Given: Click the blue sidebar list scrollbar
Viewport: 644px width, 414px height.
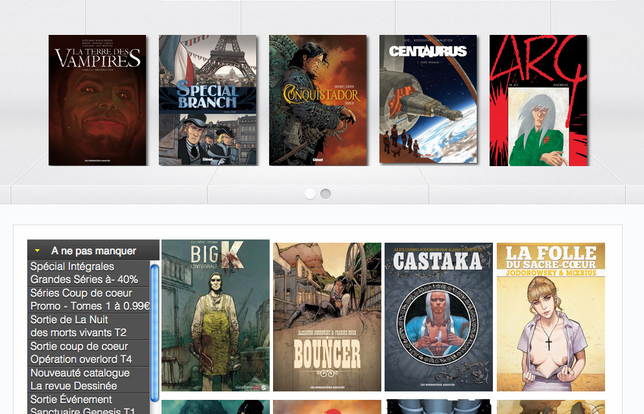Looking at the screenshot, I should (x=155, y=333).
